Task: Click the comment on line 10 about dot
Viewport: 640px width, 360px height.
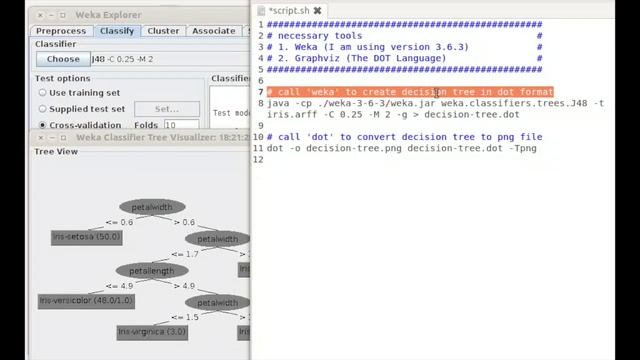Action: click(x=404, y=137)
